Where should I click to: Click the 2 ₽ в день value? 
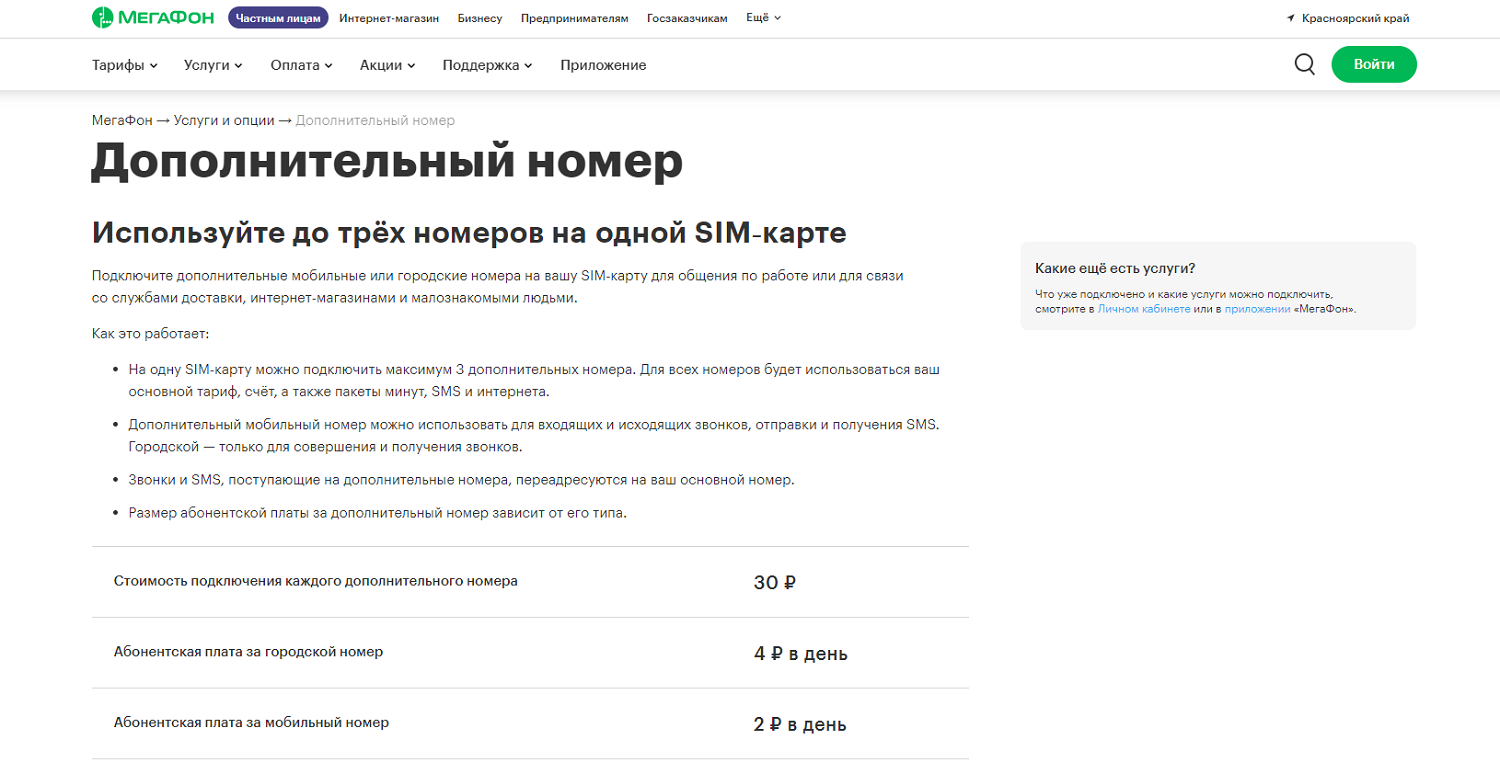click(x=800, y=724)
